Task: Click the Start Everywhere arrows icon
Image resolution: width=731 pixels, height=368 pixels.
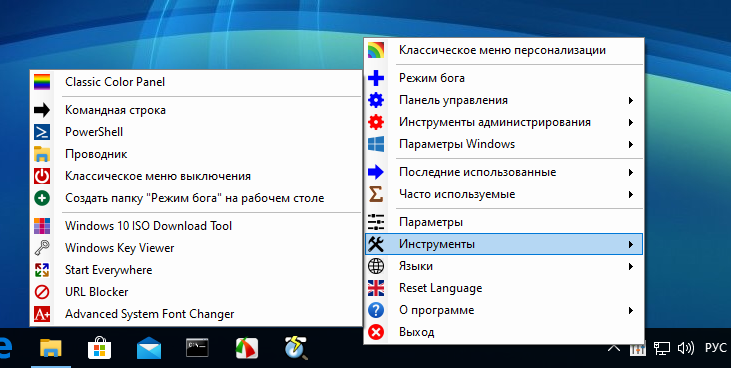Action: click(42, 270)
